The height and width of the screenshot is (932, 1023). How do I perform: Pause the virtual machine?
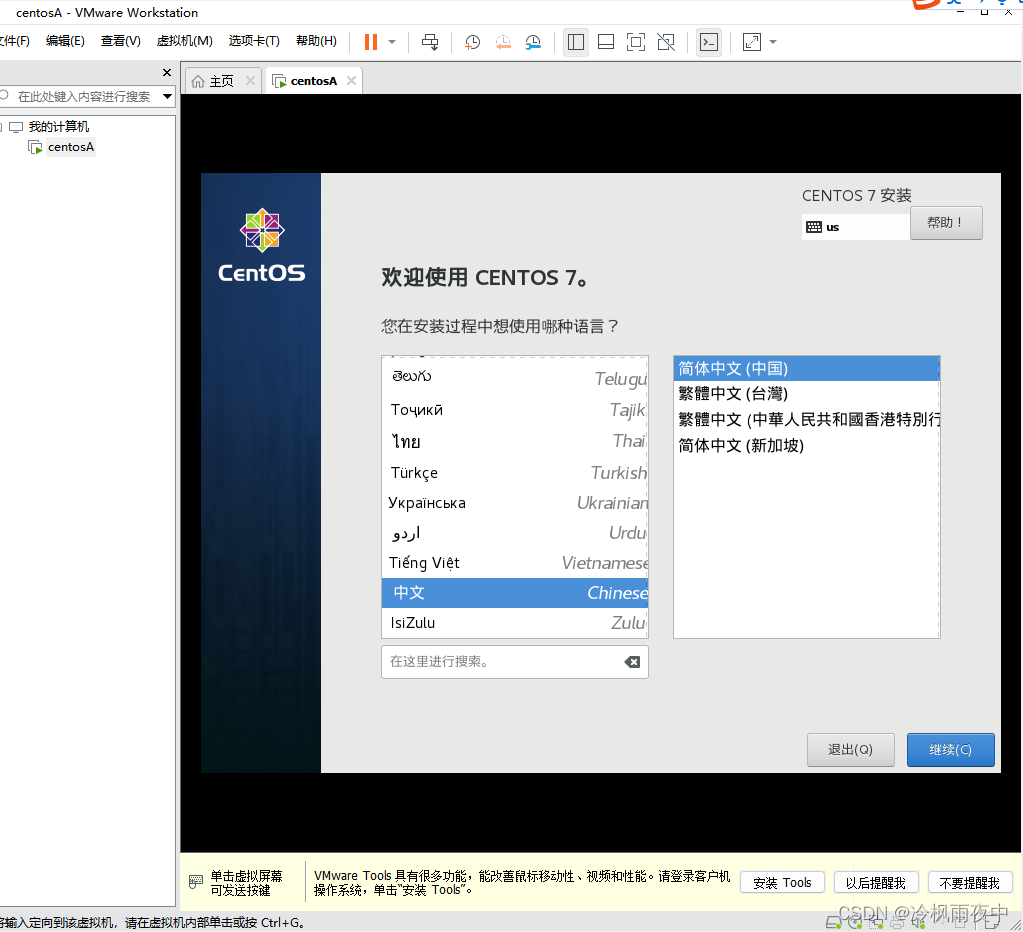(x=371, y=42)
